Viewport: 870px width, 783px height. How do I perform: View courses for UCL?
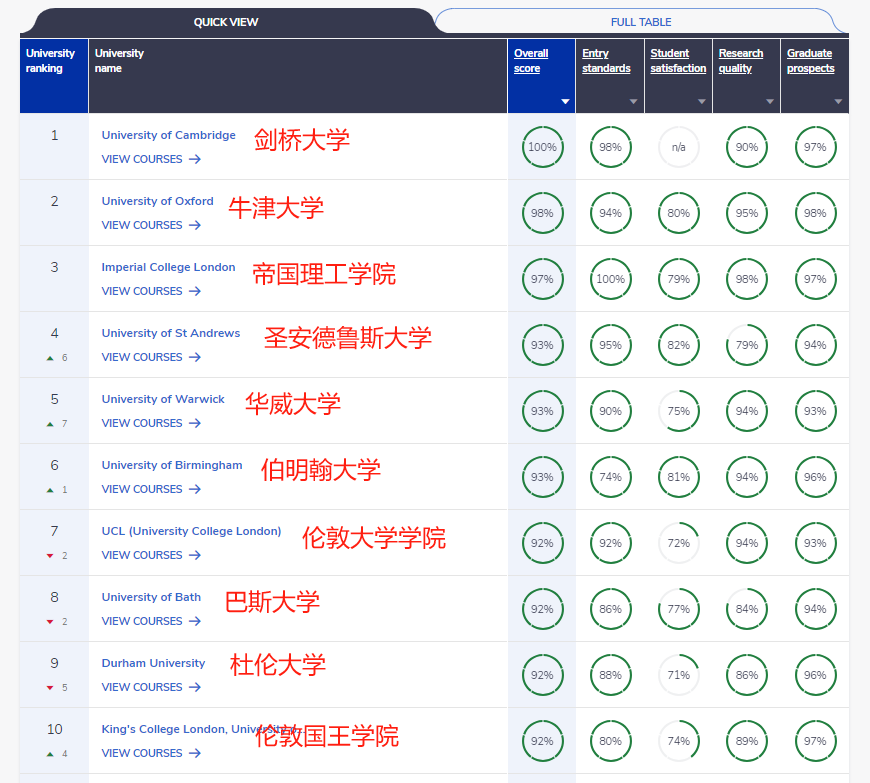[151, 555]
